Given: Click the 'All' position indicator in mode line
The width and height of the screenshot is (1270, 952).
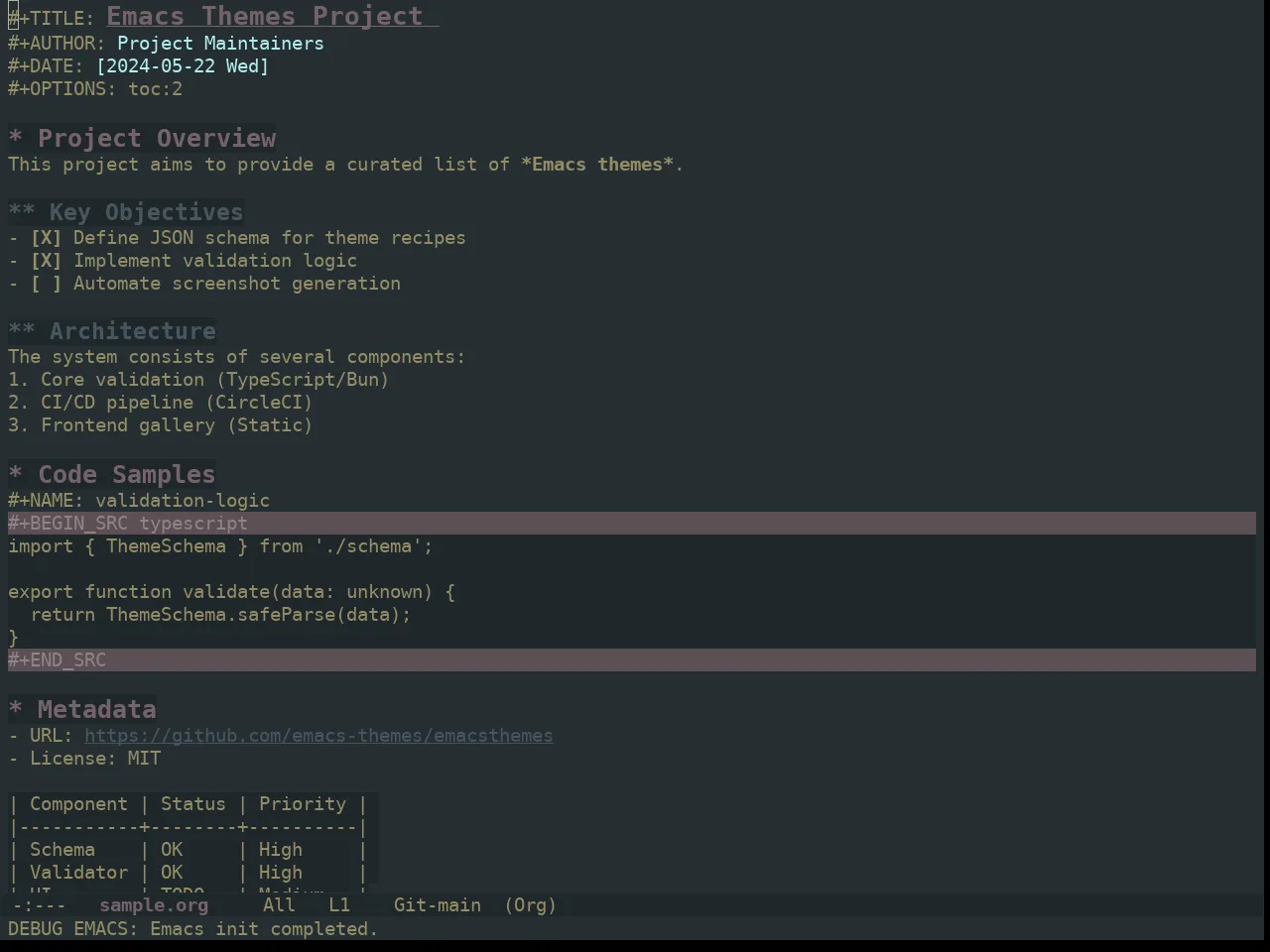Looking at the screenshot, I should point(279,905).
